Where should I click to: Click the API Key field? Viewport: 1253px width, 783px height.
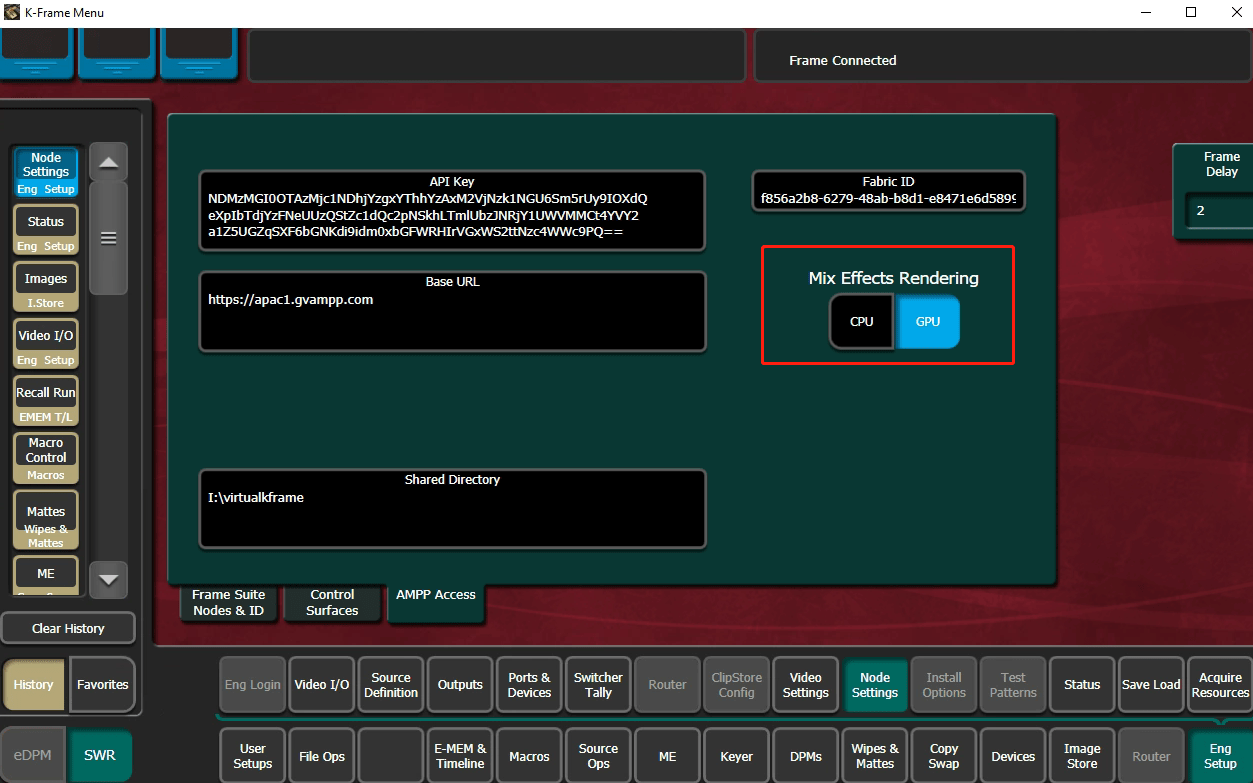(452, 210)
